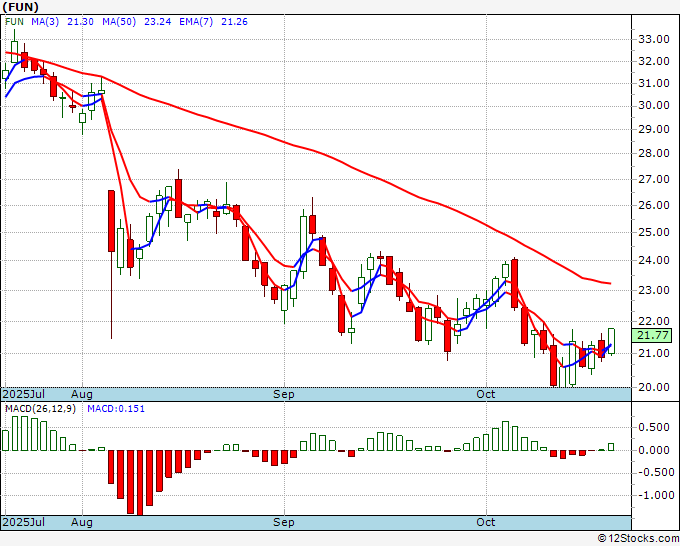Click the 22.00 price axis label
The image size is (680, 546).
(654, 321)
